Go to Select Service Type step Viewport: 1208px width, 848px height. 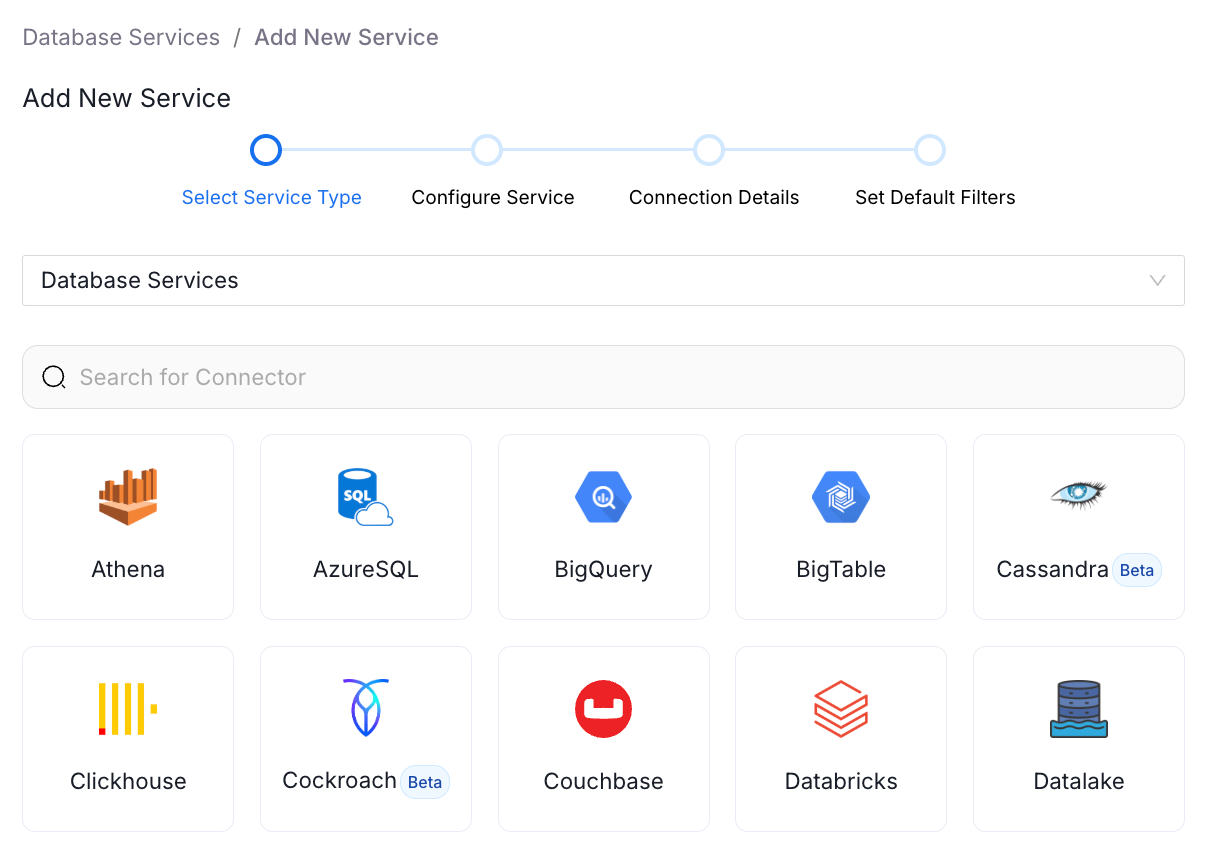(x=271, y=197)
